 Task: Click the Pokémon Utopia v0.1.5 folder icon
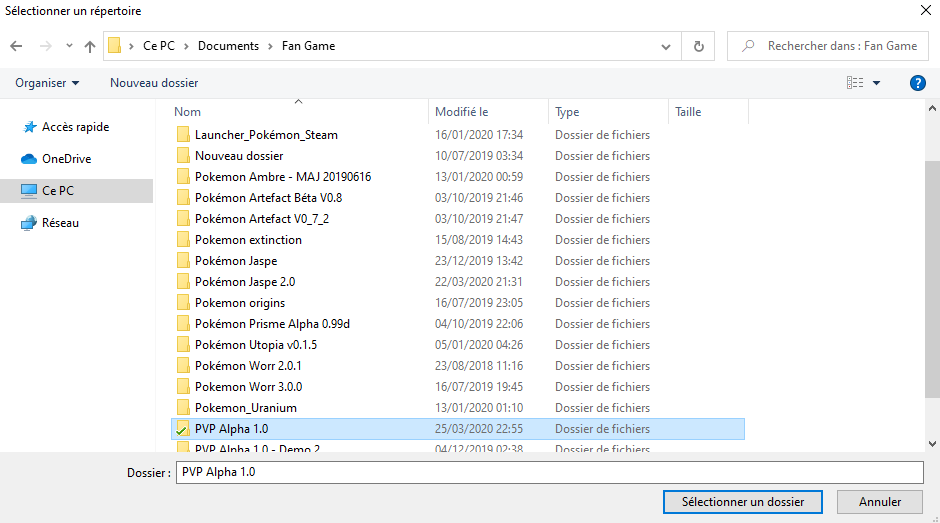[183, 344]
